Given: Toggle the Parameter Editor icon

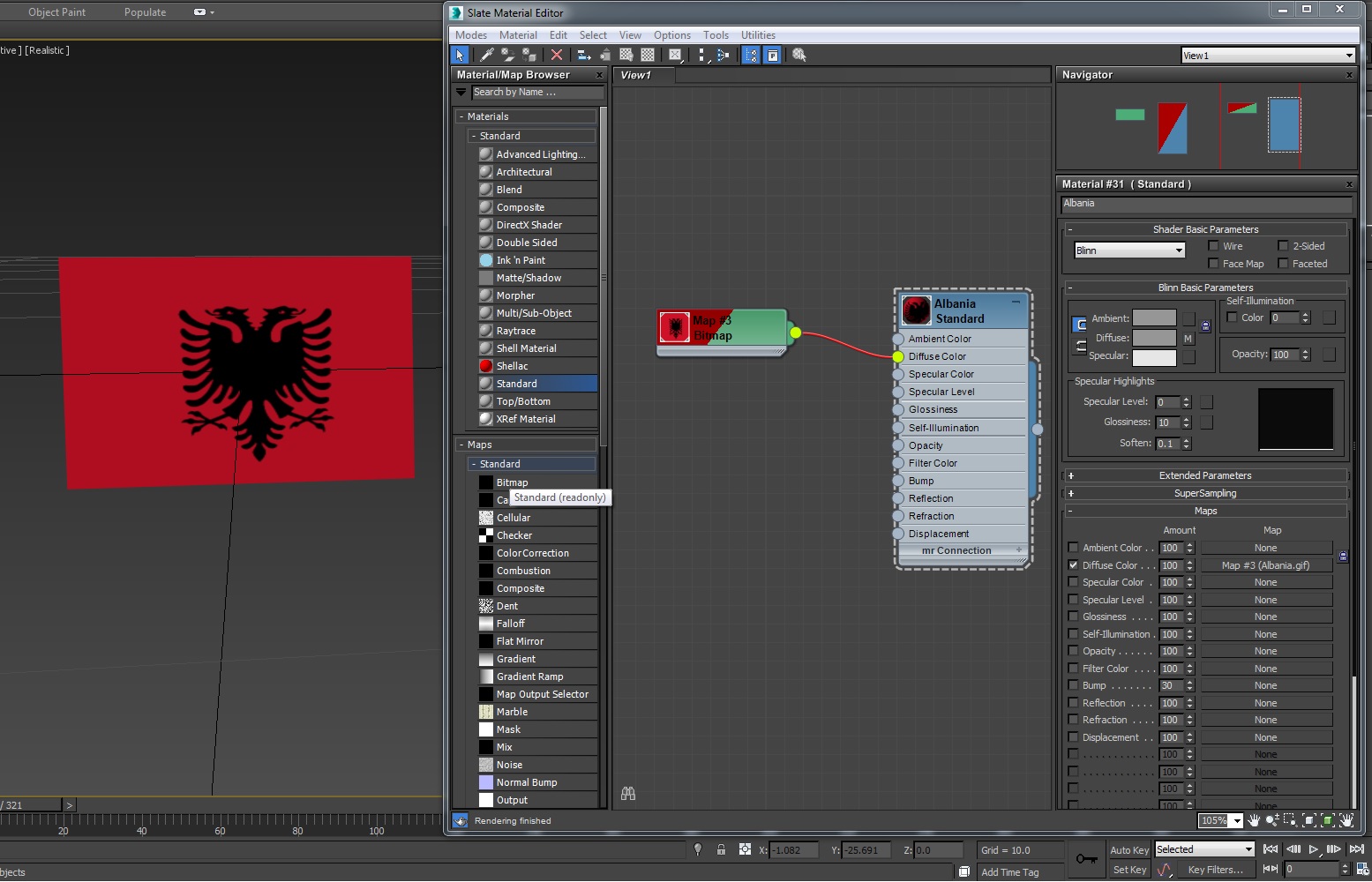Looking at the screenshot, I should tap(772, 55).
